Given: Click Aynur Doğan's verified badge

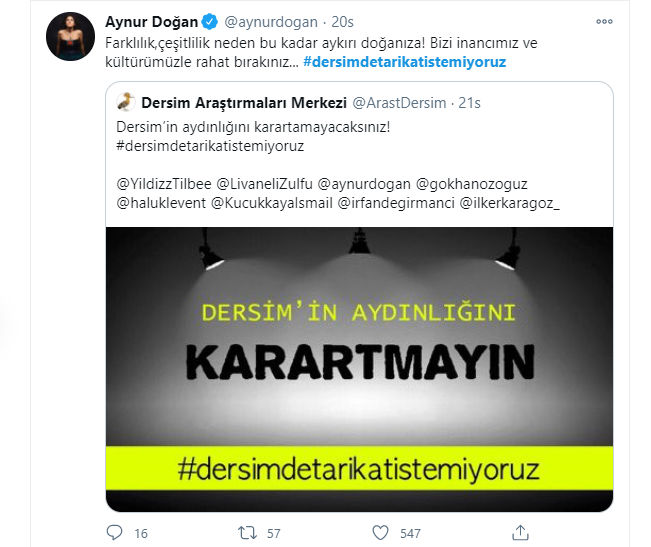Looking at the screenshot, I should click(x=210, y=22).
